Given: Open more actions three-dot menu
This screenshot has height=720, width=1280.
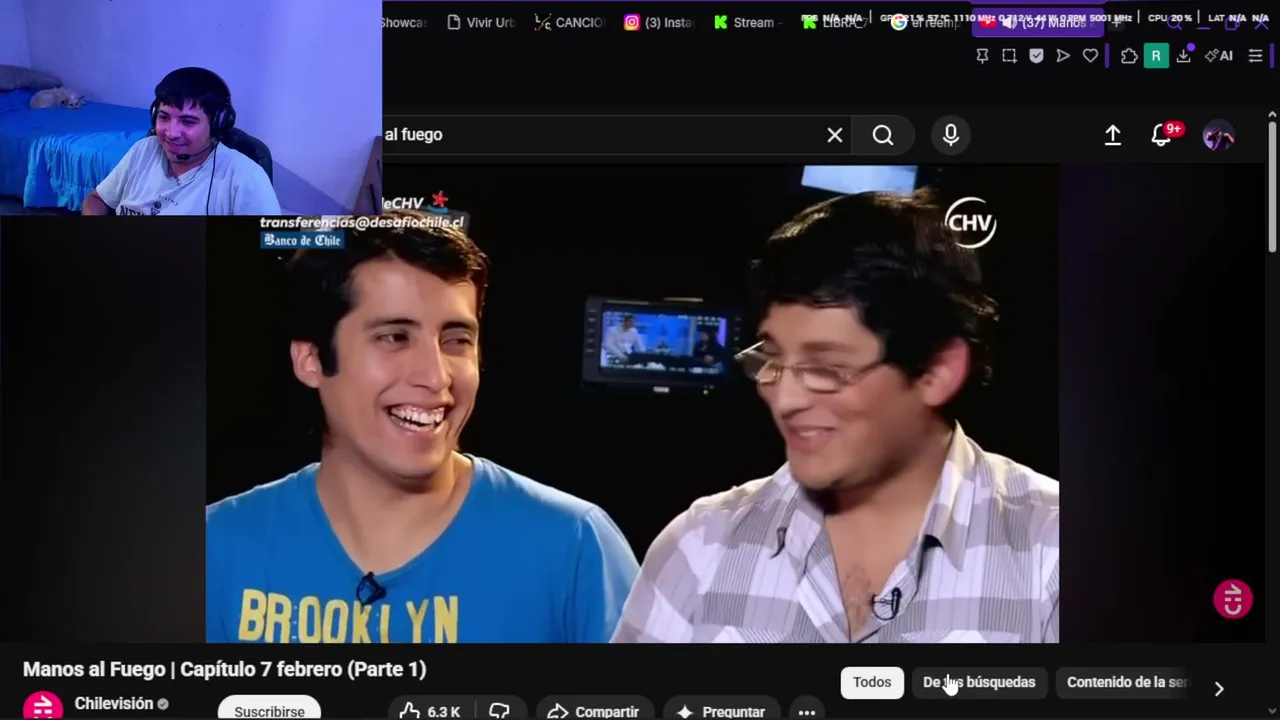Looking at the screenshot, I should tap(807, 711).
